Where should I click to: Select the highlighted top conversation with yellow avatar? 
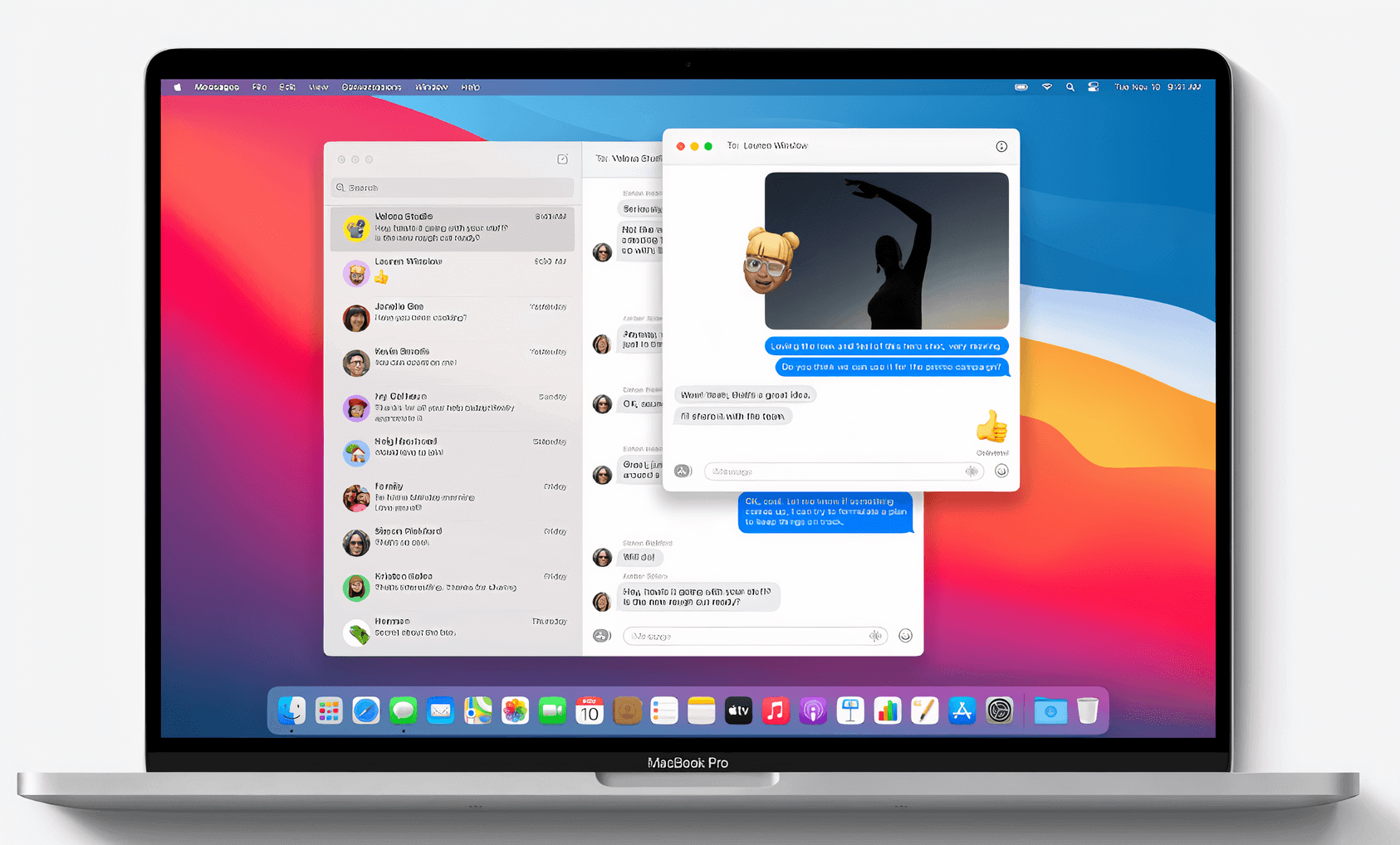(x=453, y=228)
